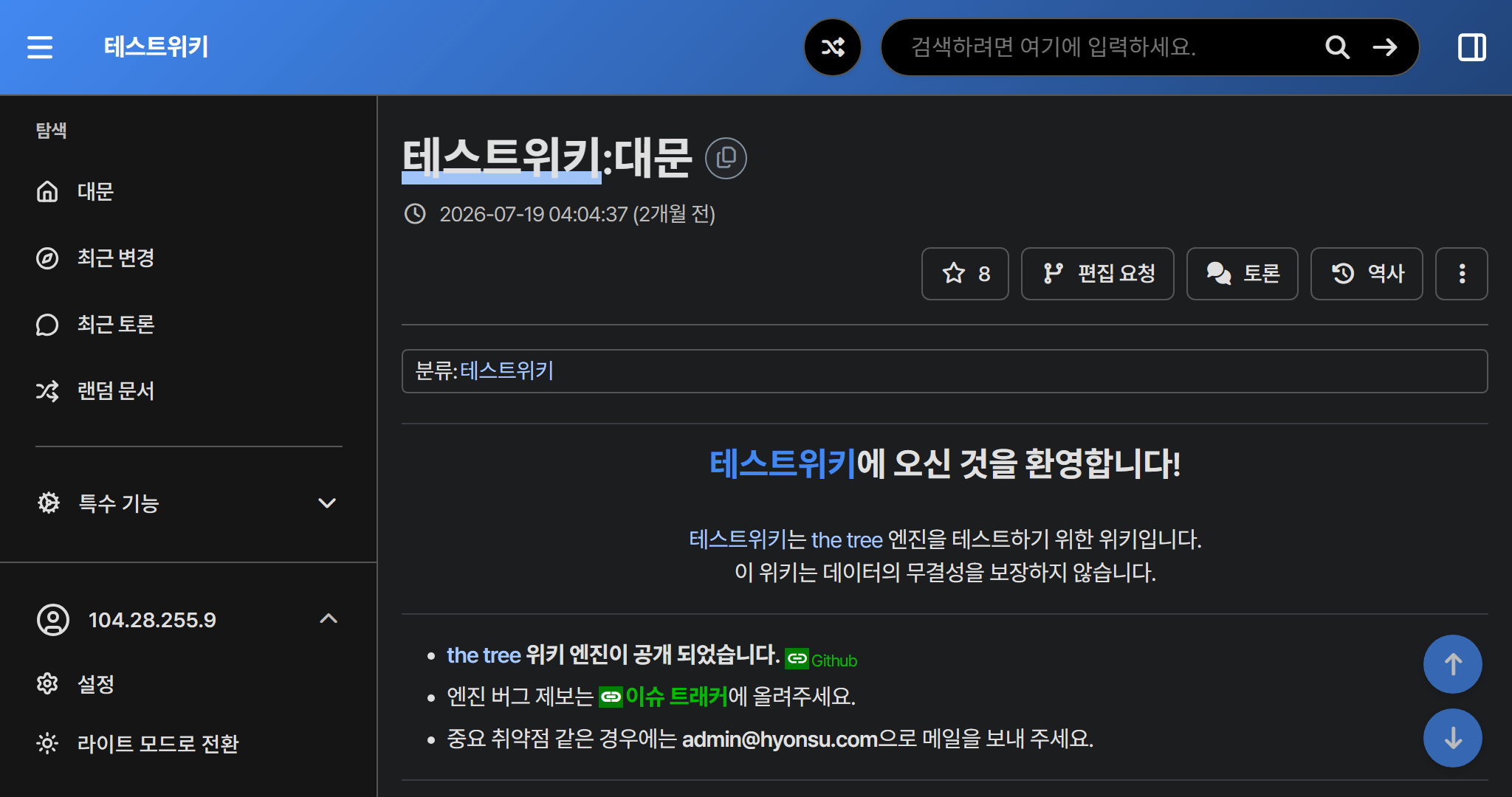Open the Github external link
1512x797 pixels.
pyautogui.click(x=821, y=660)
